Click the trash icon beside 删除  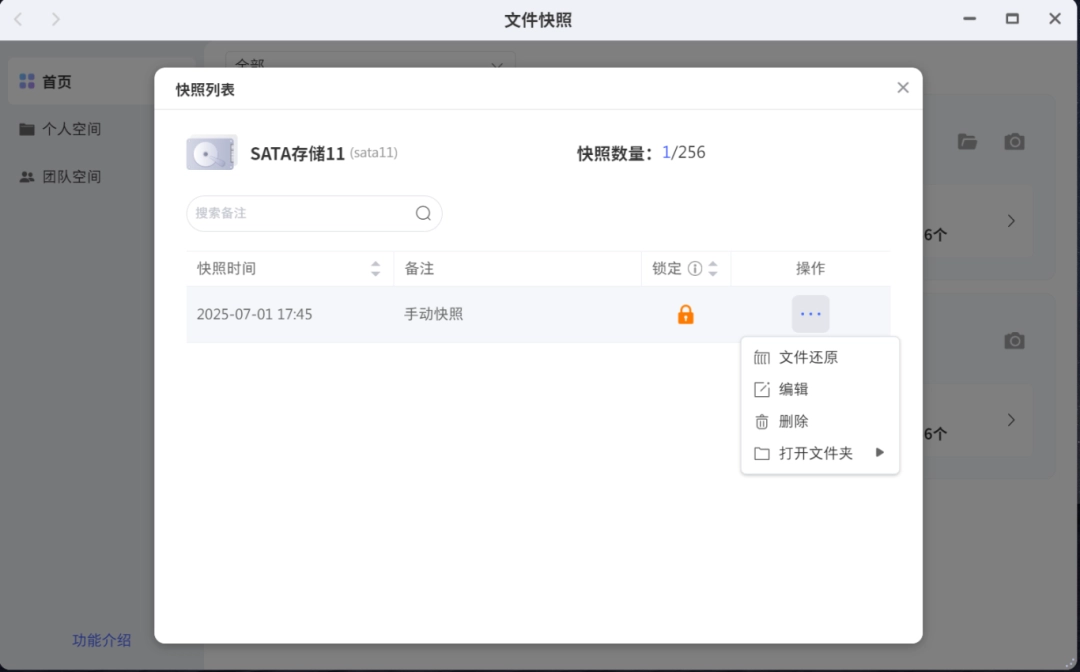(761, 421)
